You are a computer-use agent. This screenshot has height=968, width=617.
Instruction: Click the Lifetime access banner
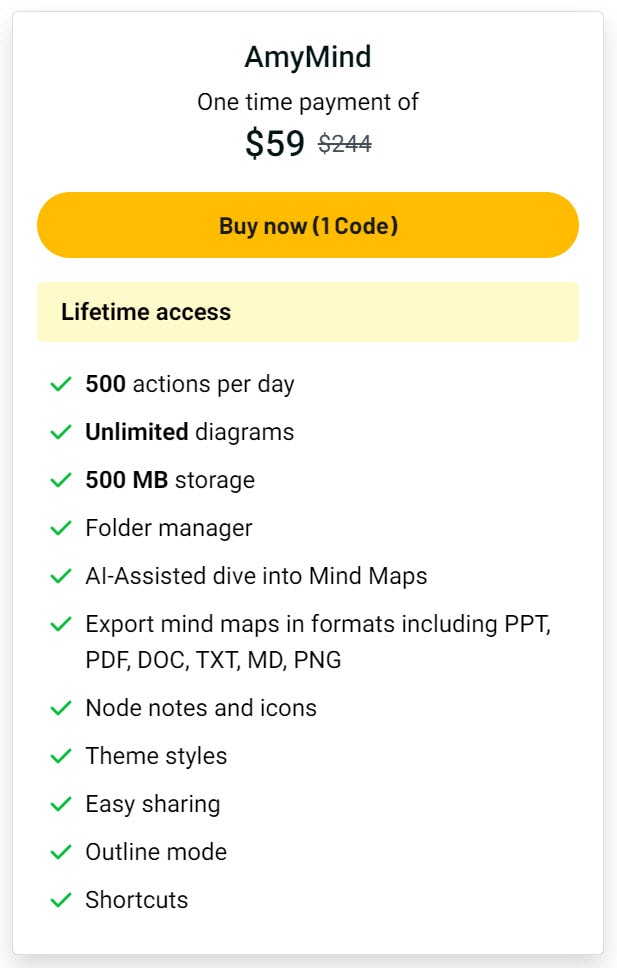click(308, 312)
